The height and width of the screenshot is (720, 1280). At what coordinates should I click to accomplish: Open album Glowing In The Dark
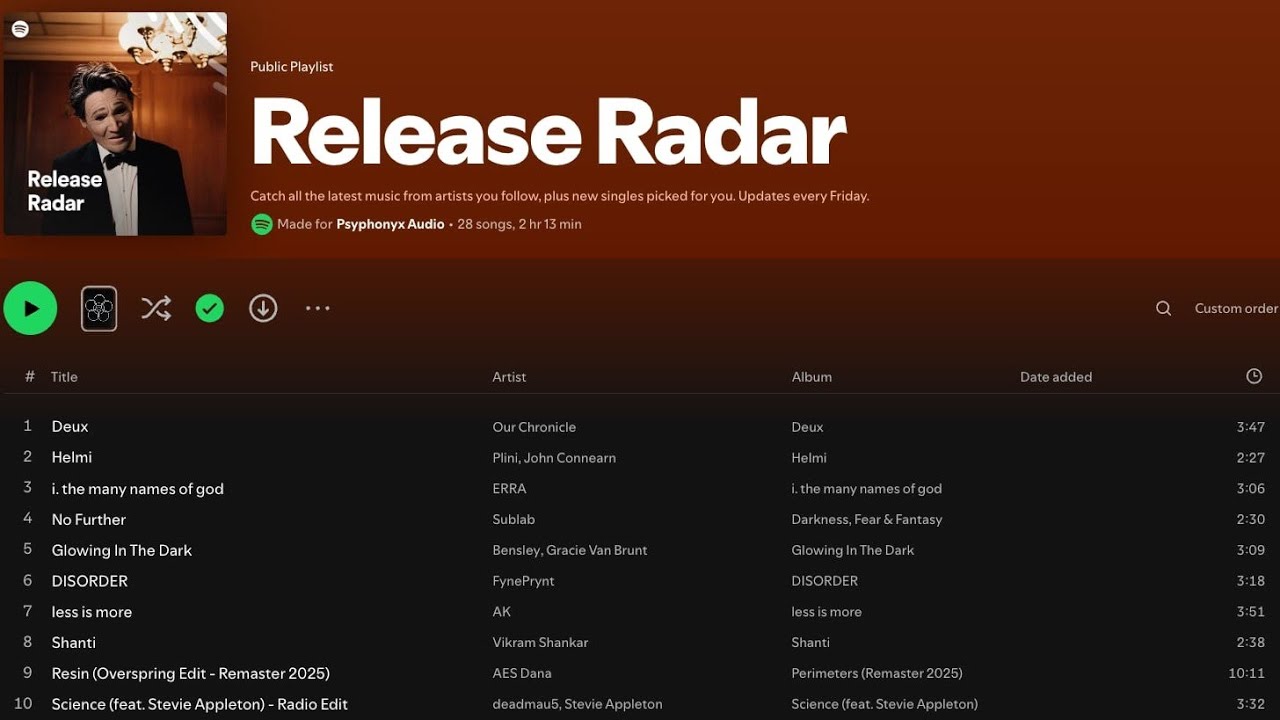(x=853, y=550)
